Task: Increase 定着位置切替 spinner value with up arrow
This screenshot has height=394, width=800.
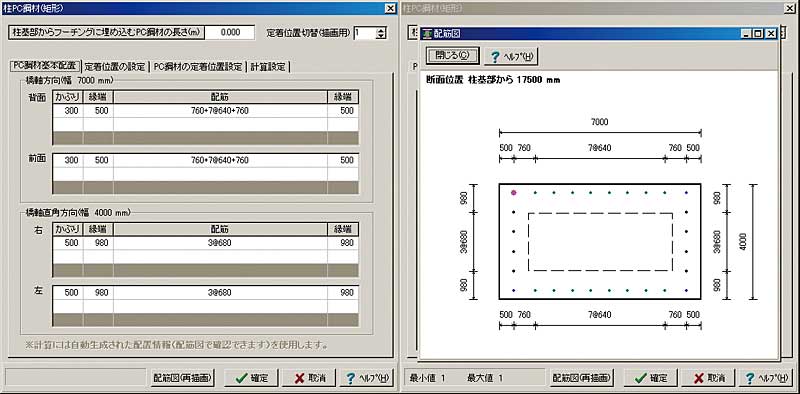Action: pyautogui.click(x=381, y=30)
